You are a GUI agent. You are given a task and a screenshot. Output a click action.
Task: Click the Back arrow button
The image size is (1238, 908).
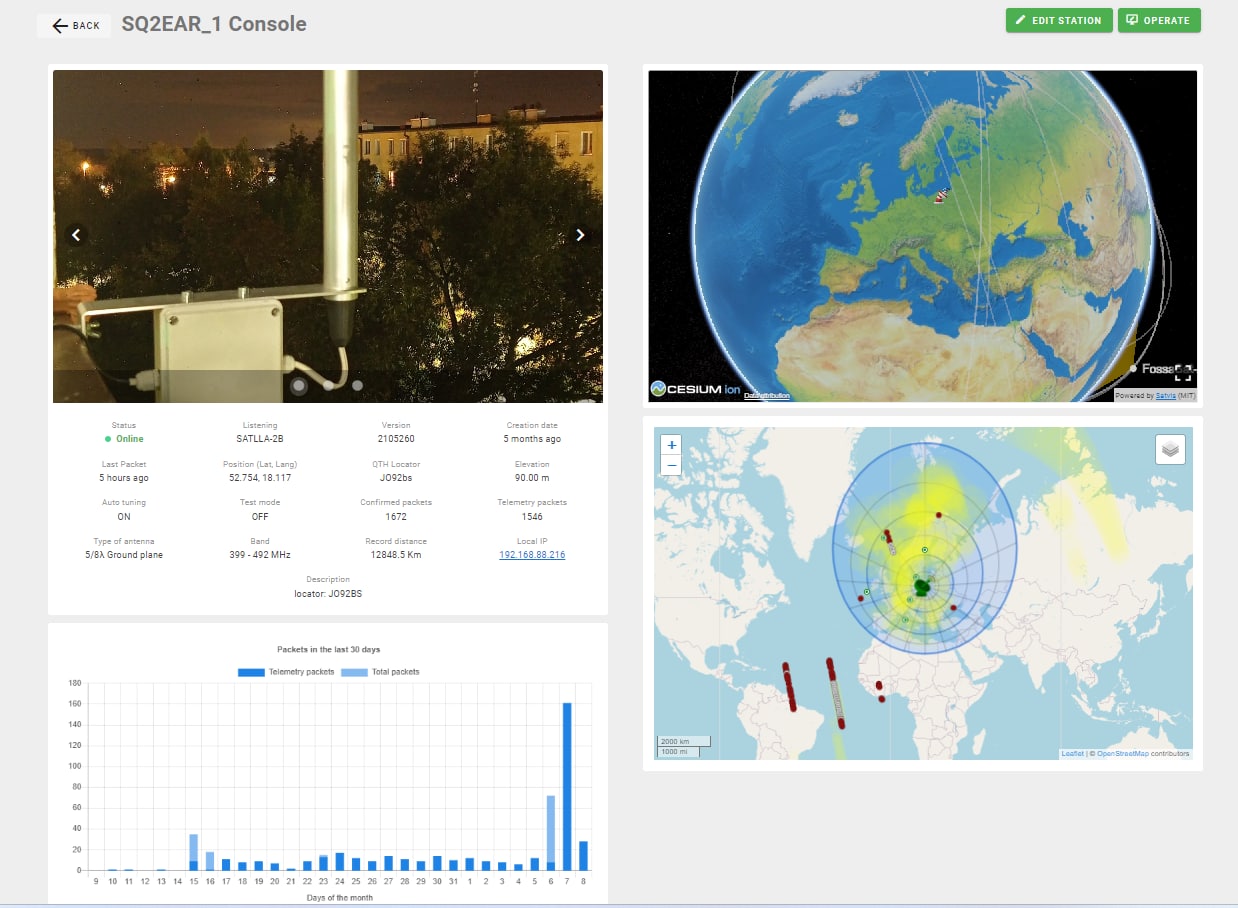[x=75, y=25]
